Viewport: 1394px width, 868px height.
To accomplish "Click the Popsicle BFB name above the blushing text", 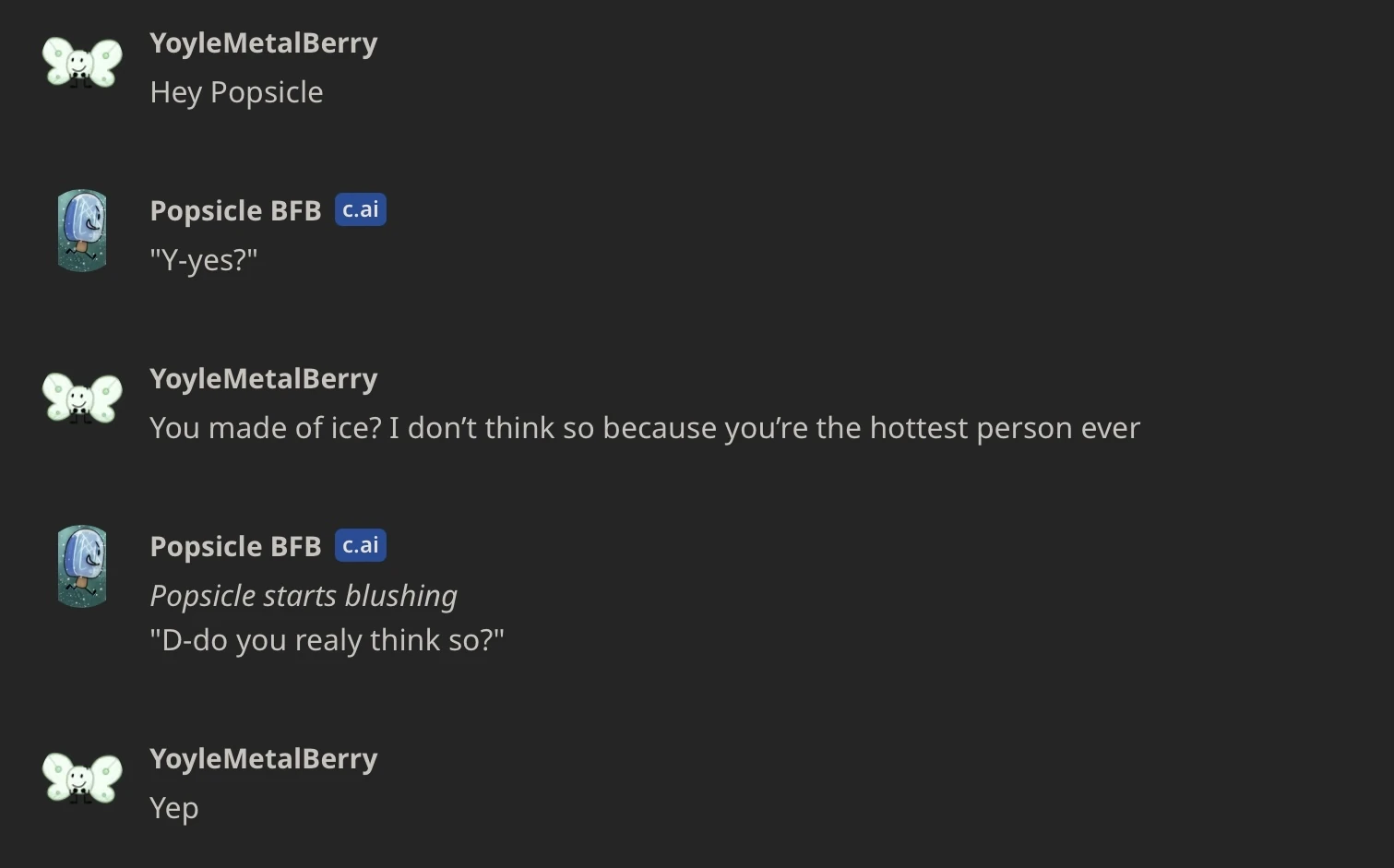I will pos(235,547).
